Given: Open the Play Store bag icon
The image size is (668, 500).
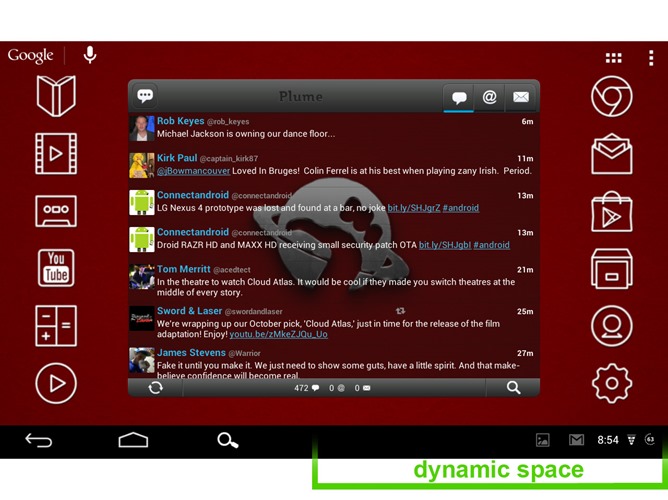Looking at the screenshot, I should [611, 213].
